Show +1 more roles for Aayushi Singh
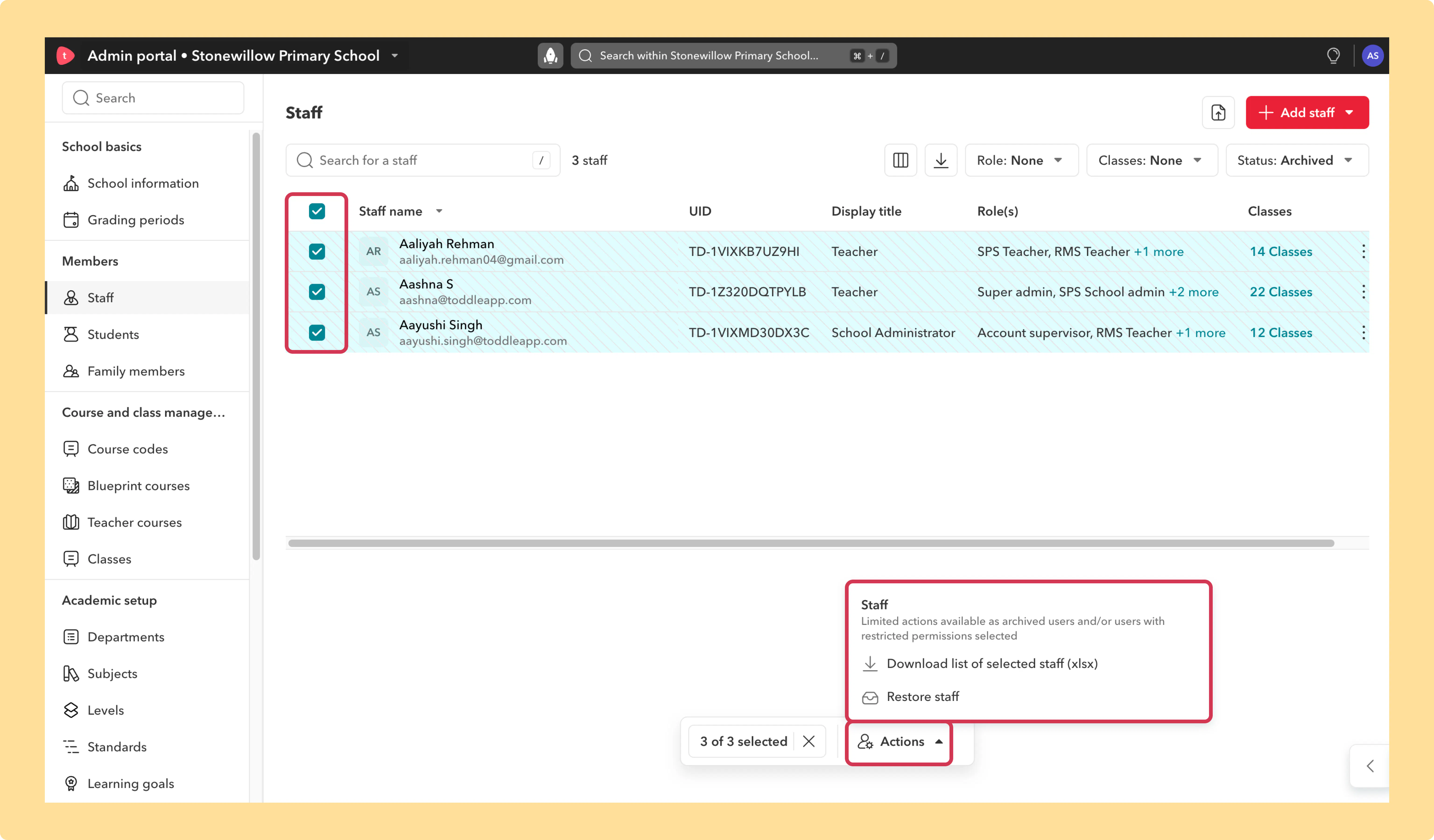This screenshot has width=1434, height=840. tap(1200, 333)
